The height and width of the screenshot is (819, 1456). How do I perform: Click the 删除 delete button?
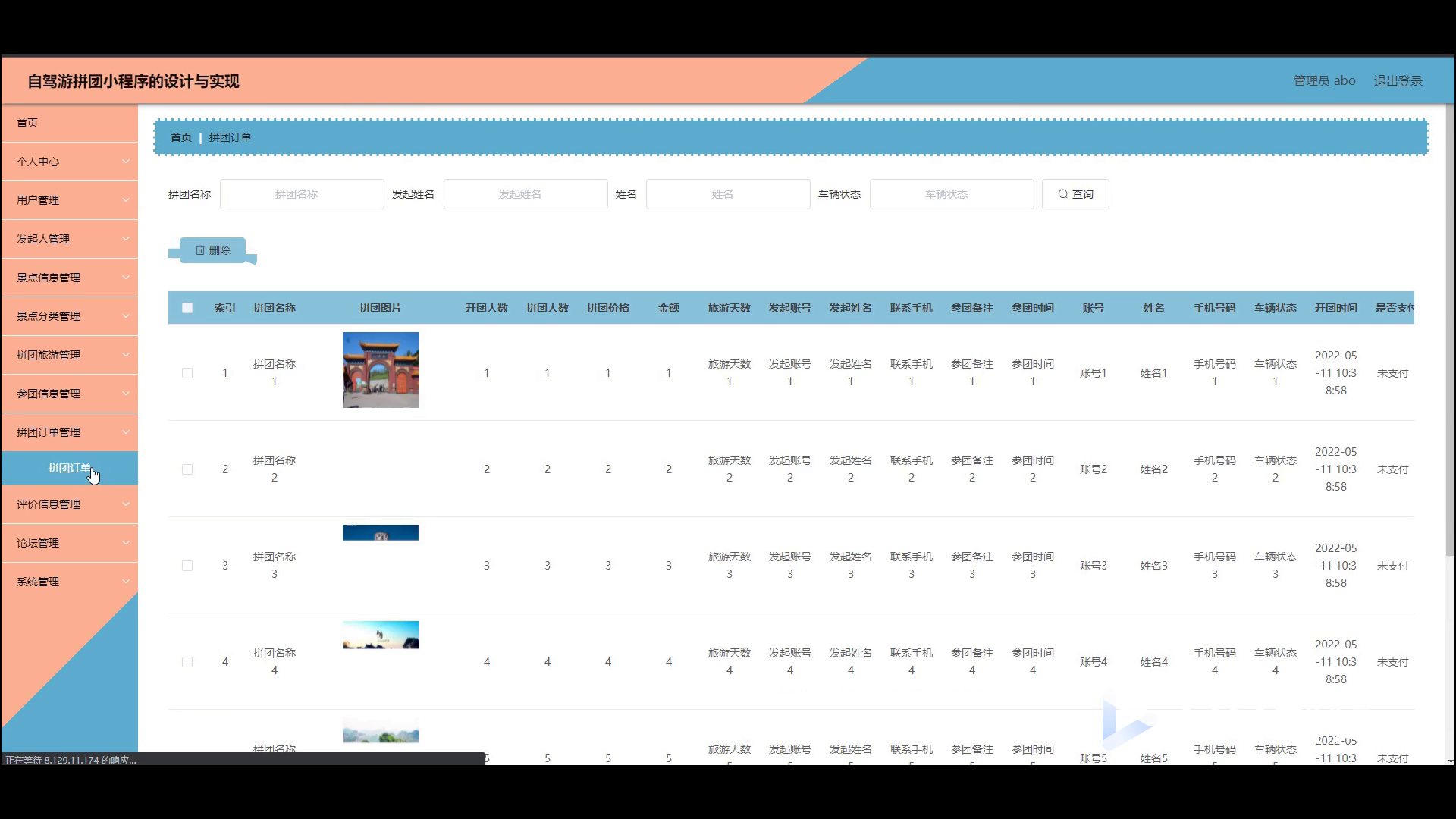point(213,250)
